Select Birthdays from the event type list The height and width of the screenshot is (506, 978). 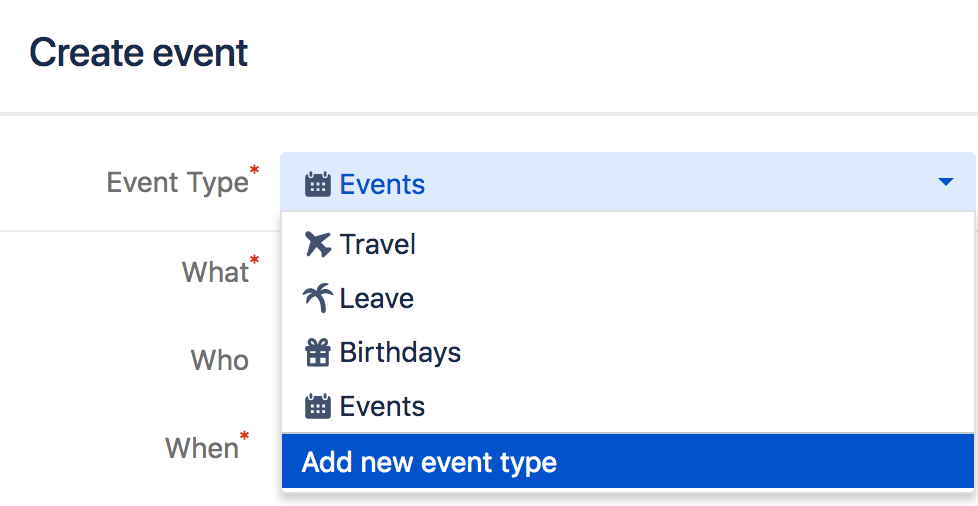pyautogui.click(x=627, y=353)
